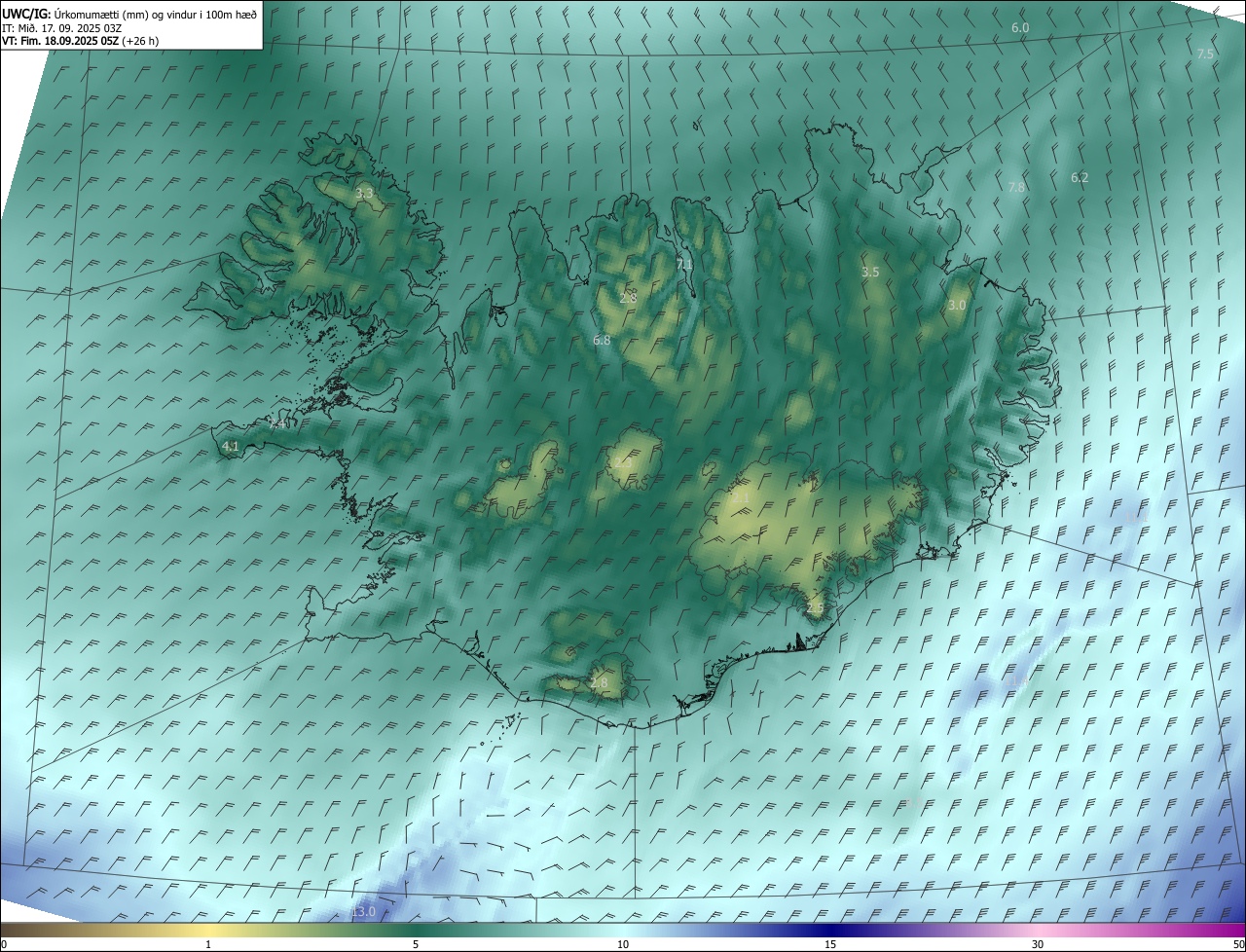Screen dimensions: 1246x952
Task: Click the 'IT: Mið. 17. 09. 2025 03Z' line
Action: pos(61,28)
